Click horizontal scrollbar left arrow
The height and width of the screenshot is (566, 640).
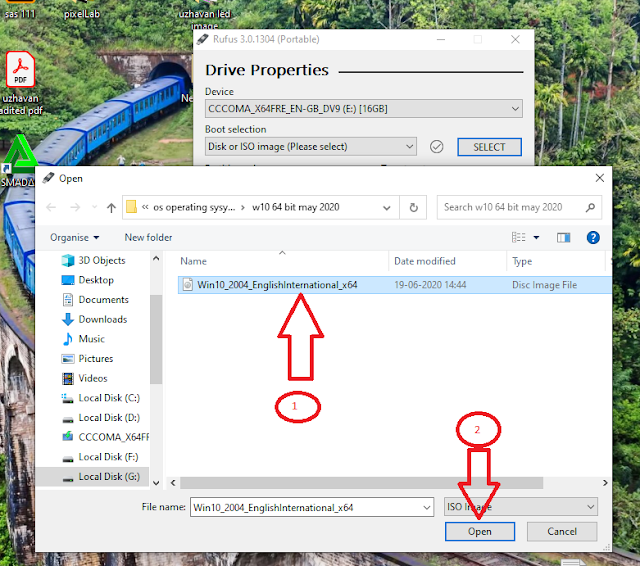coord(173,483)
